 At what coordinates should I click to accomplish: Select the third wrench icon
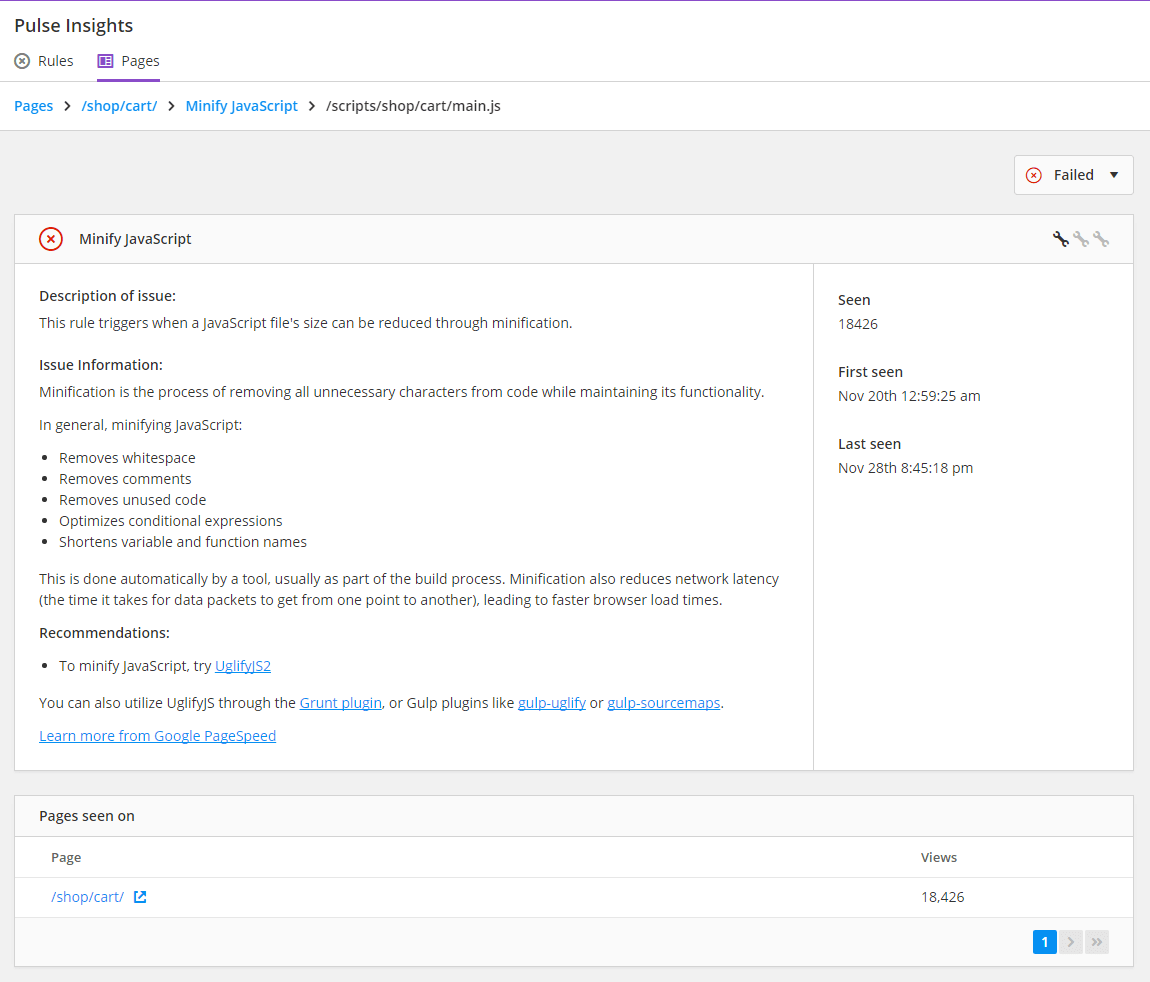[1101, 239]
